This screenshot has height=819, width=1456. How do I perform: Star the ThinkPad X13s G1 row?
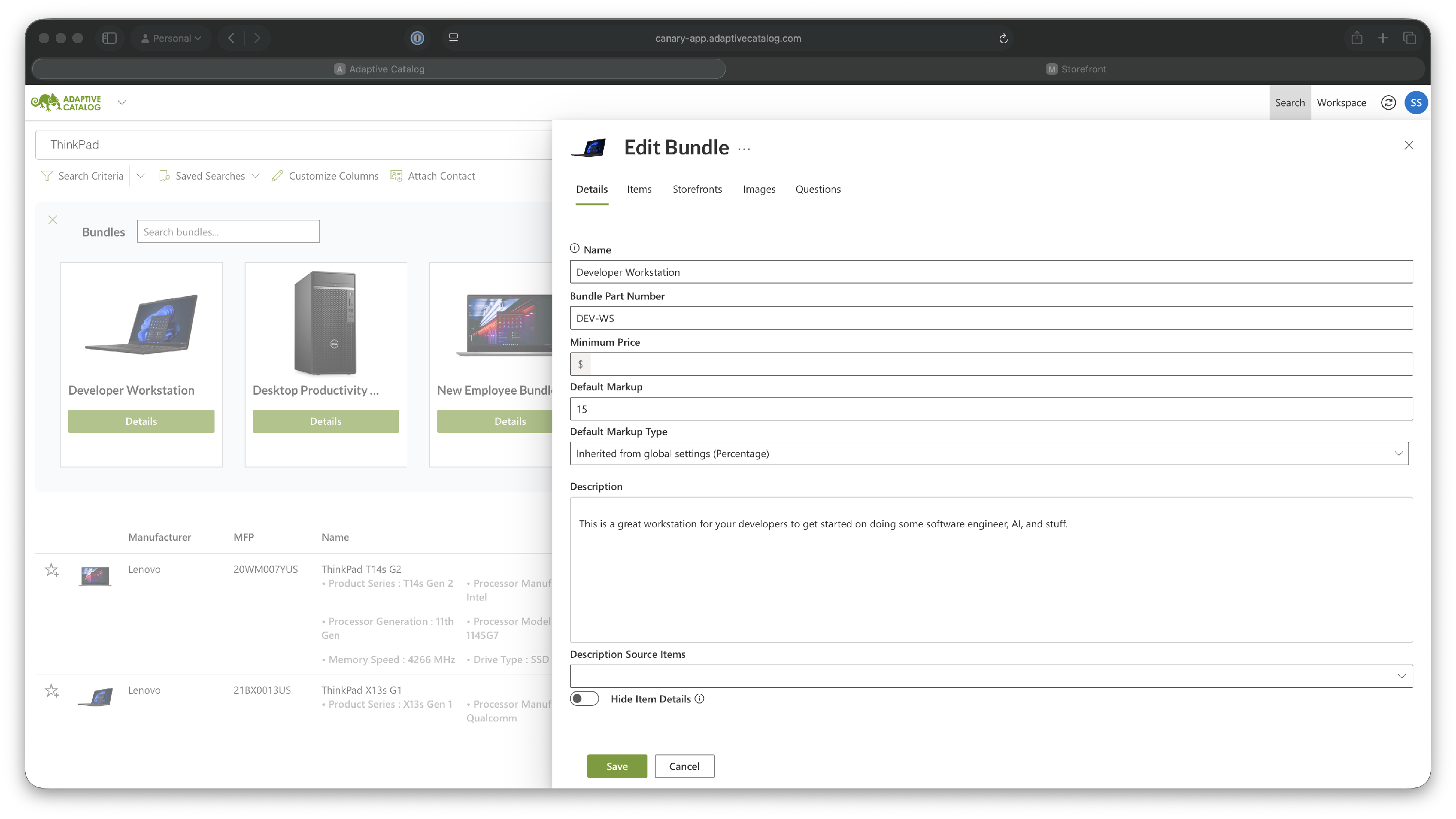click(51, 691)
